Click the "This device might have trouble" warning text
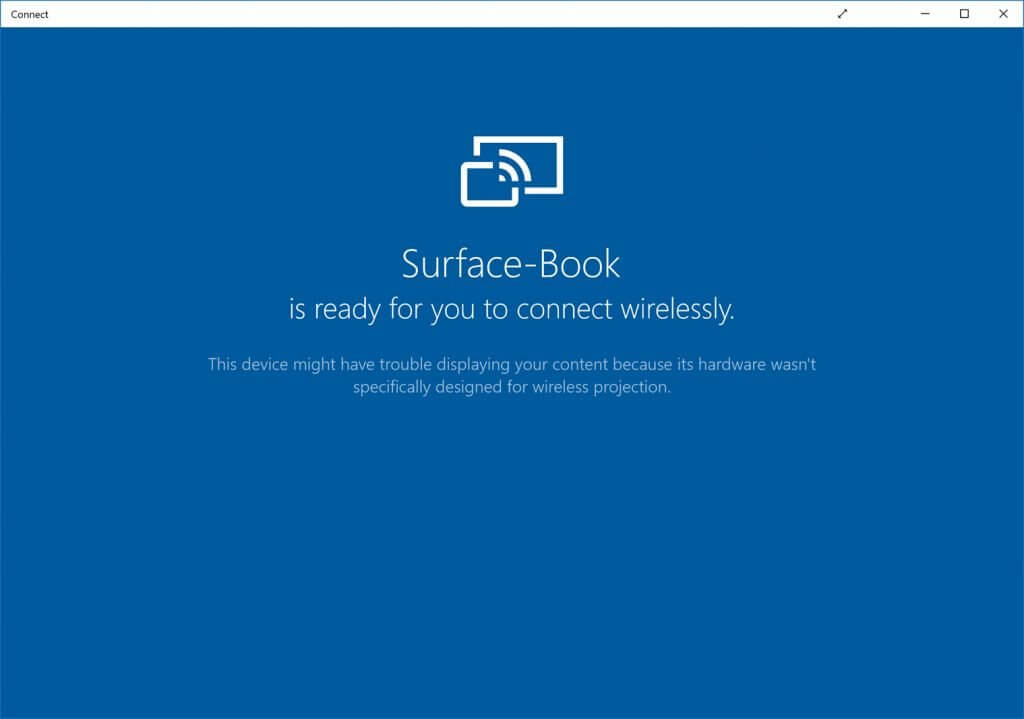The width and height of the screenshot is (1024, 719). [x=512, y=375]
